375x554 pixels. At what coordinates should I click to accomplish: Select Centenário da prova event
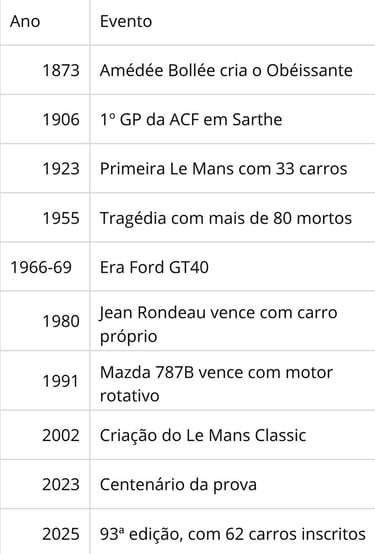click(178, 484)
